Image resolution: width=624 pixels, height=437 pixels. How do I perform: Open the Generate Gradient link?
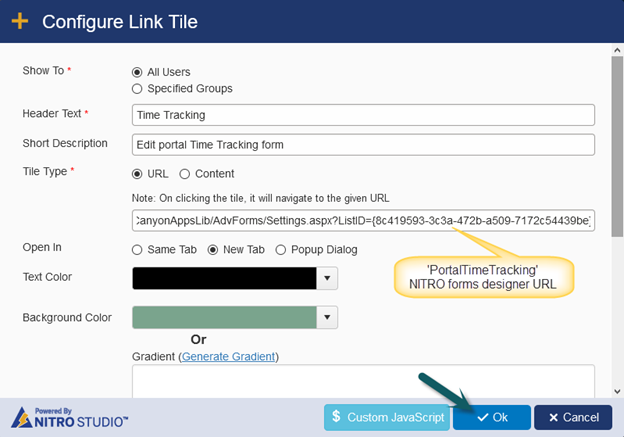[228, 356]
